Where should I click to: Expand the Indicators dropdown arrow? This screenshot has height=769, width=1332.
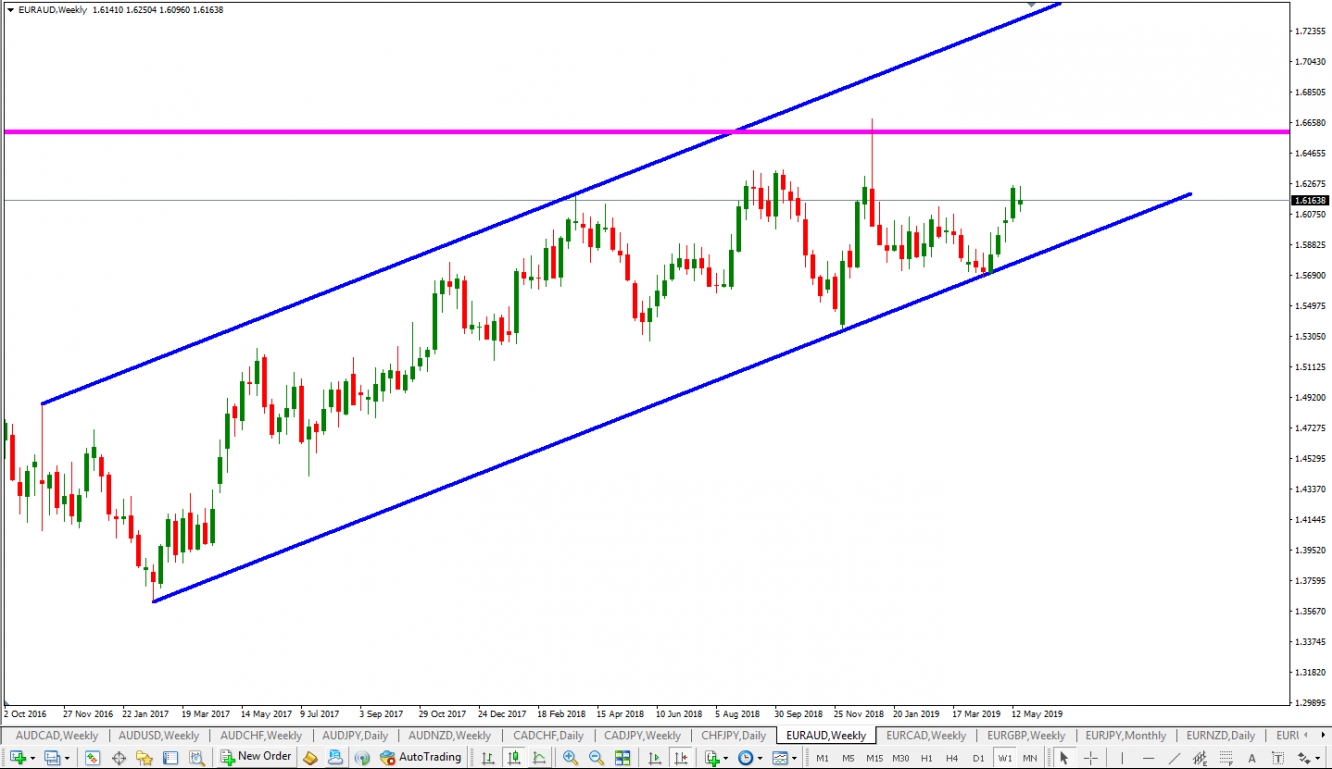tap(726, 758)
